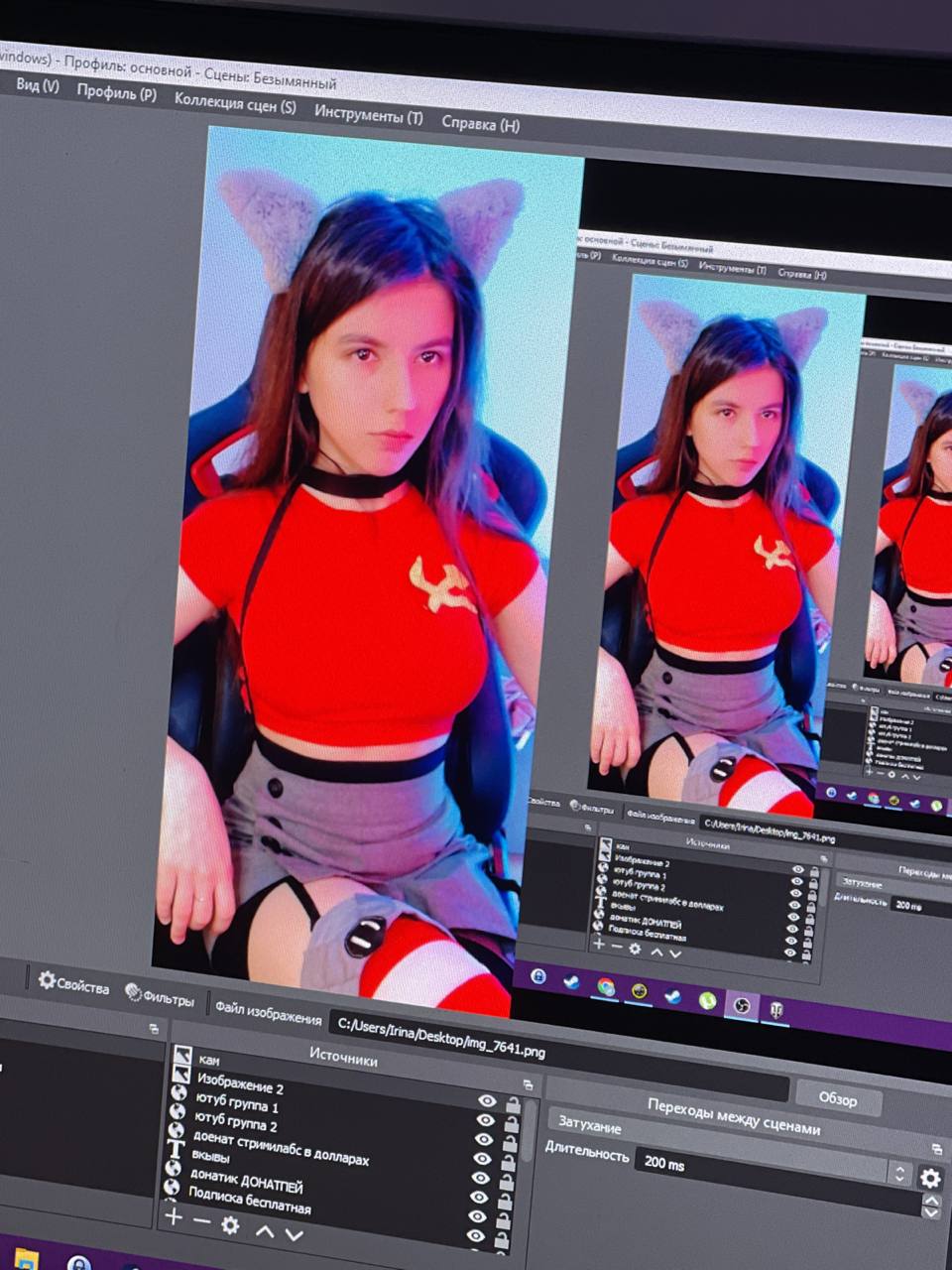The width and height of the screenshot is (952, 1270).
Task: Hide the донатик ДОНАТПЕЙ source
Action: click(x=479, y=1216)
